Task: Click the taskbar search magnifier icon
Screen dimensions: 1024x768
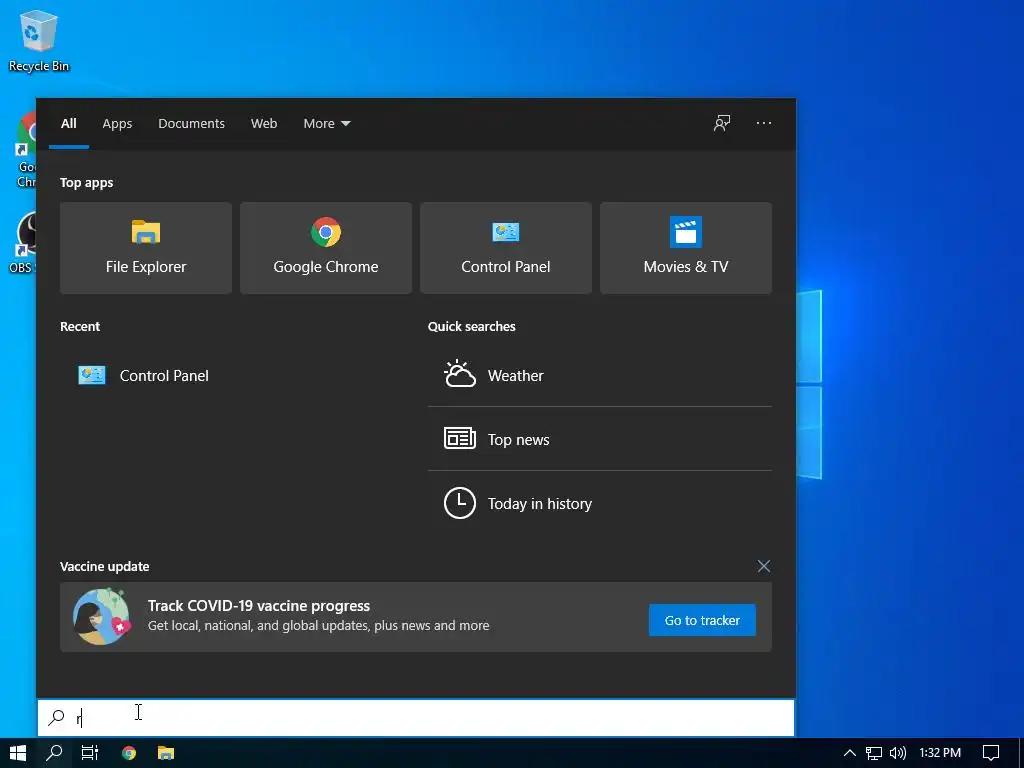Action: point(55,753)
